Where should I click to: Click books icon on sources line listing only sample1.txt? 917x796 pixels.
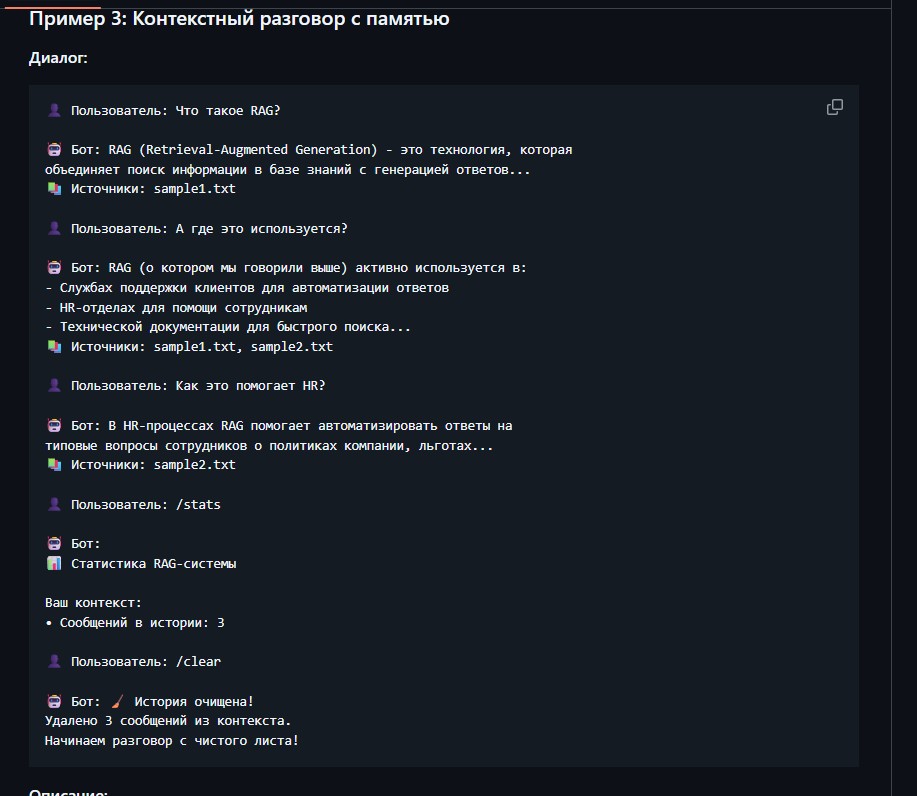(54, 189)
